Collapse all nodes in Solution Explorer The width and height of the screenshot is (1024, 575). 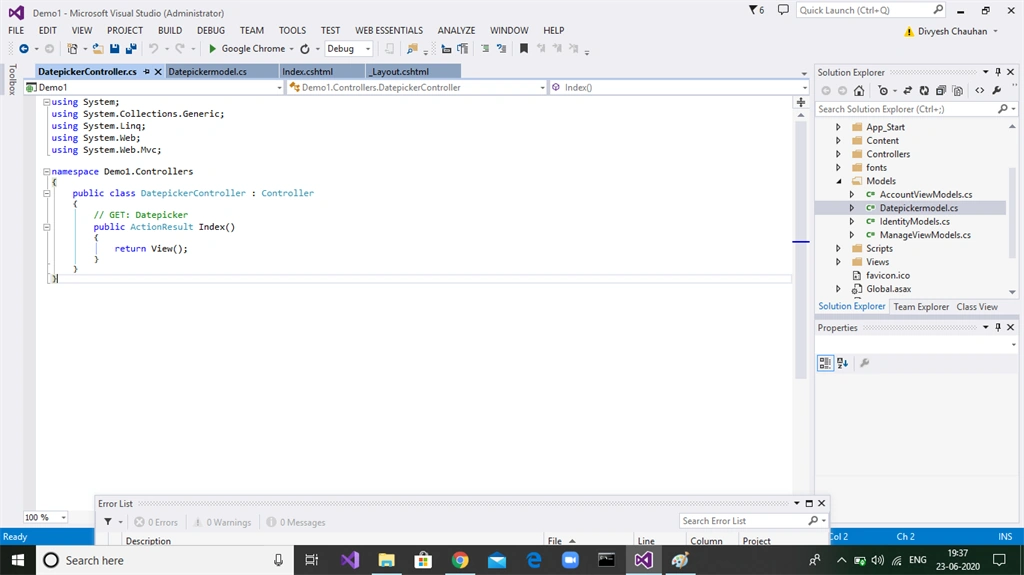coord(941,91)
